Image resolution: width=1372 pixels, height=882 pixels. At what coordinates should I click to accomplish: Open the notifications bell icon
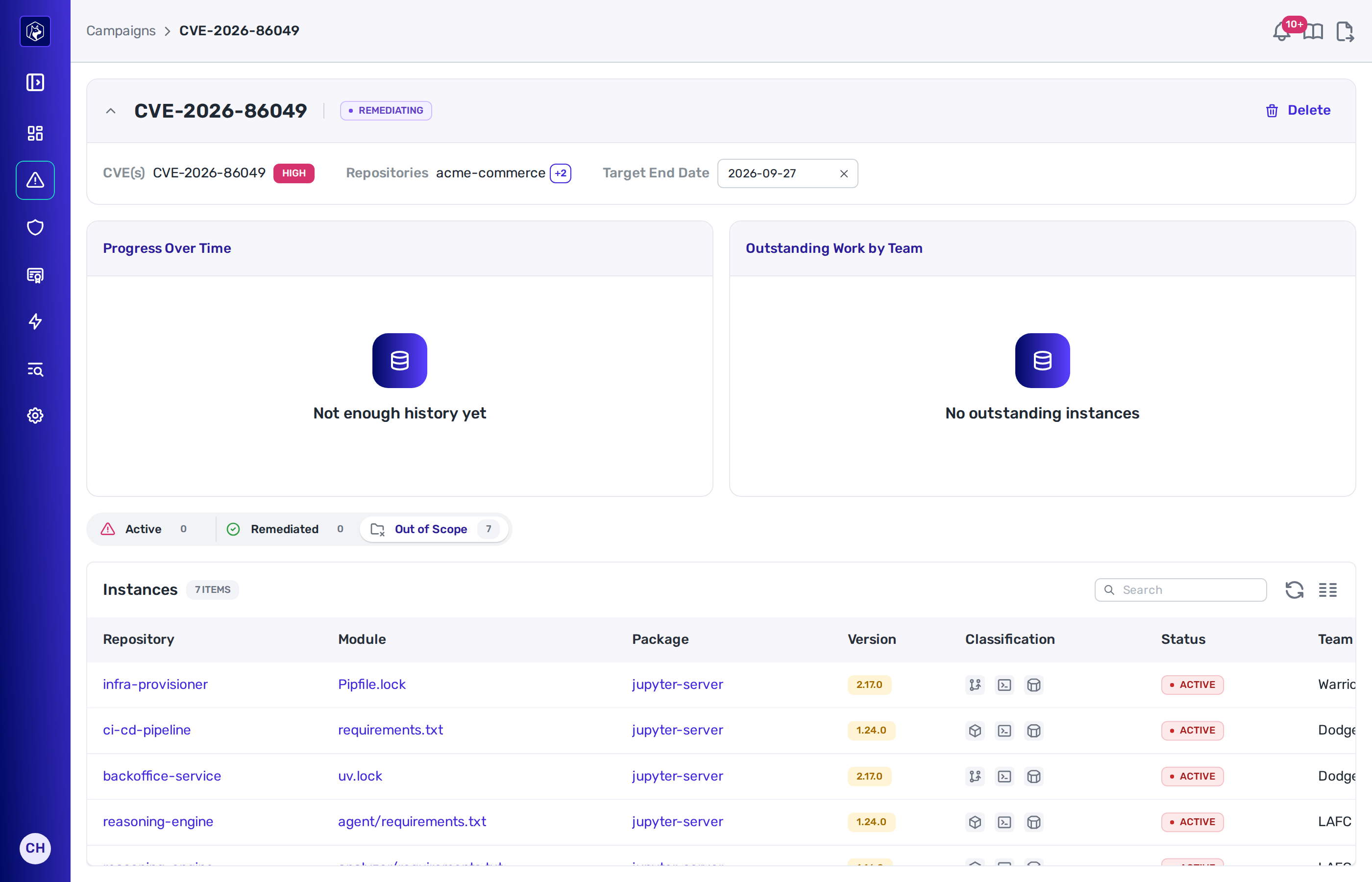coord(1281,31)
